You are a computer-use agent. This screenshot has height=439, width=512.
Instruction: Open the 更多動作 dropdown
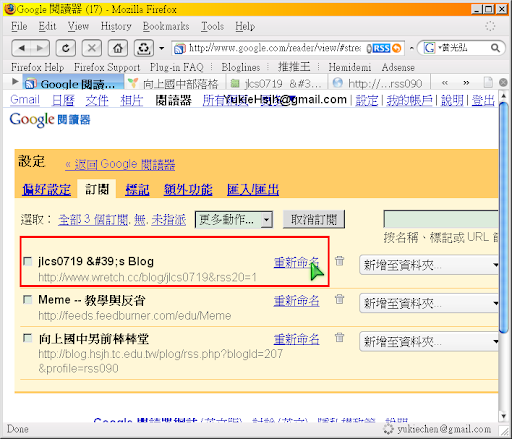[x=234, y=220]
